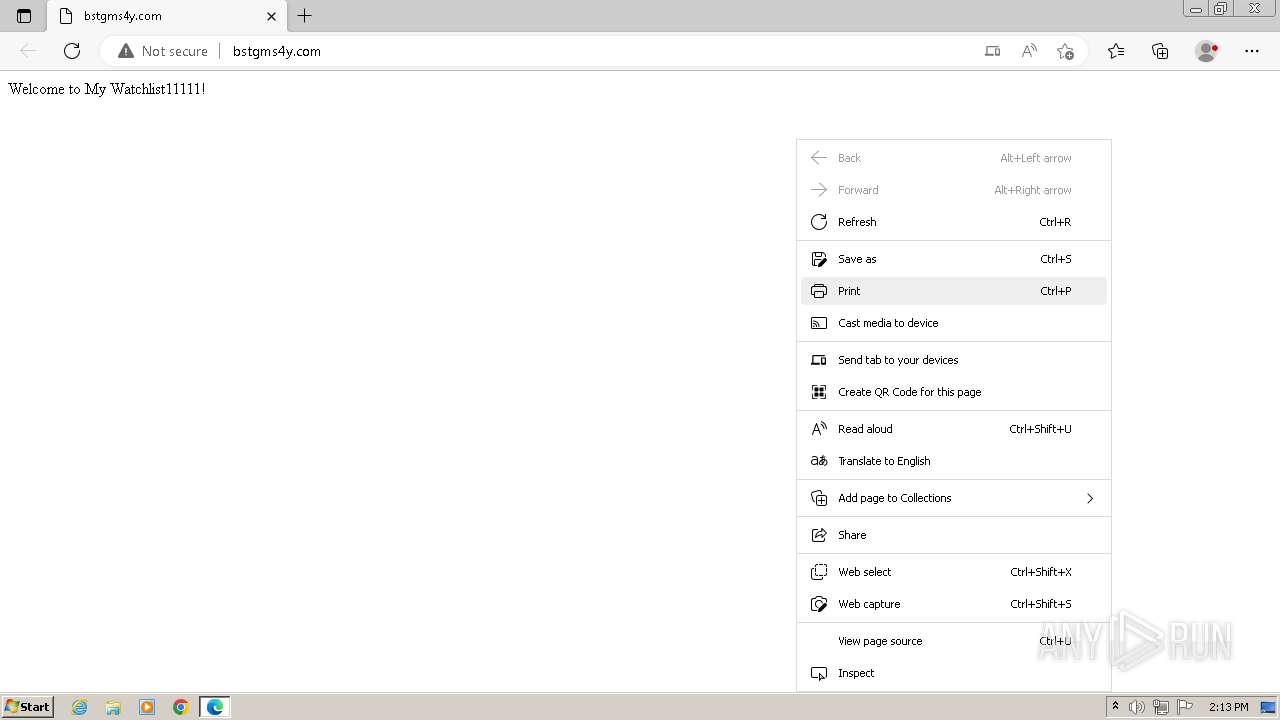Click the Cast media icon in menu
This screenshot has height=720, width=1280.
tap(819, 323)
